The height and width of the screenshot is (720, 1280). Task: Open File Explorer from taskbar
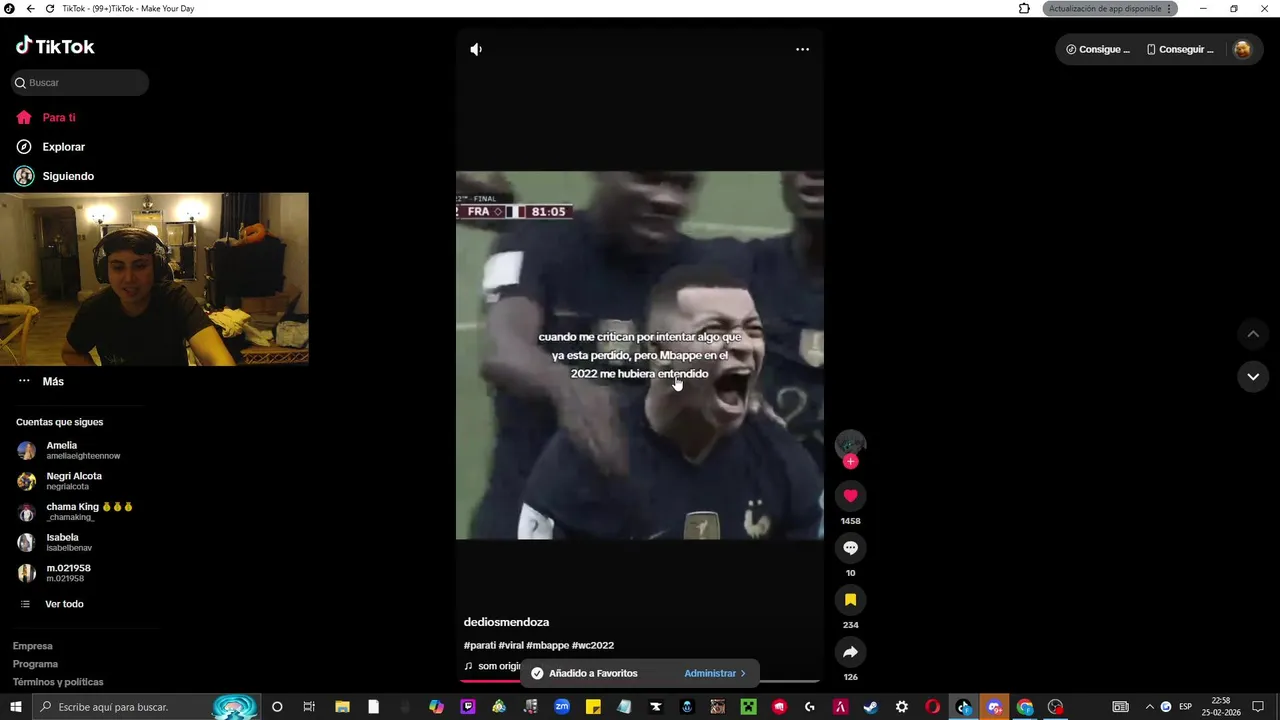(x=342, y=707)
